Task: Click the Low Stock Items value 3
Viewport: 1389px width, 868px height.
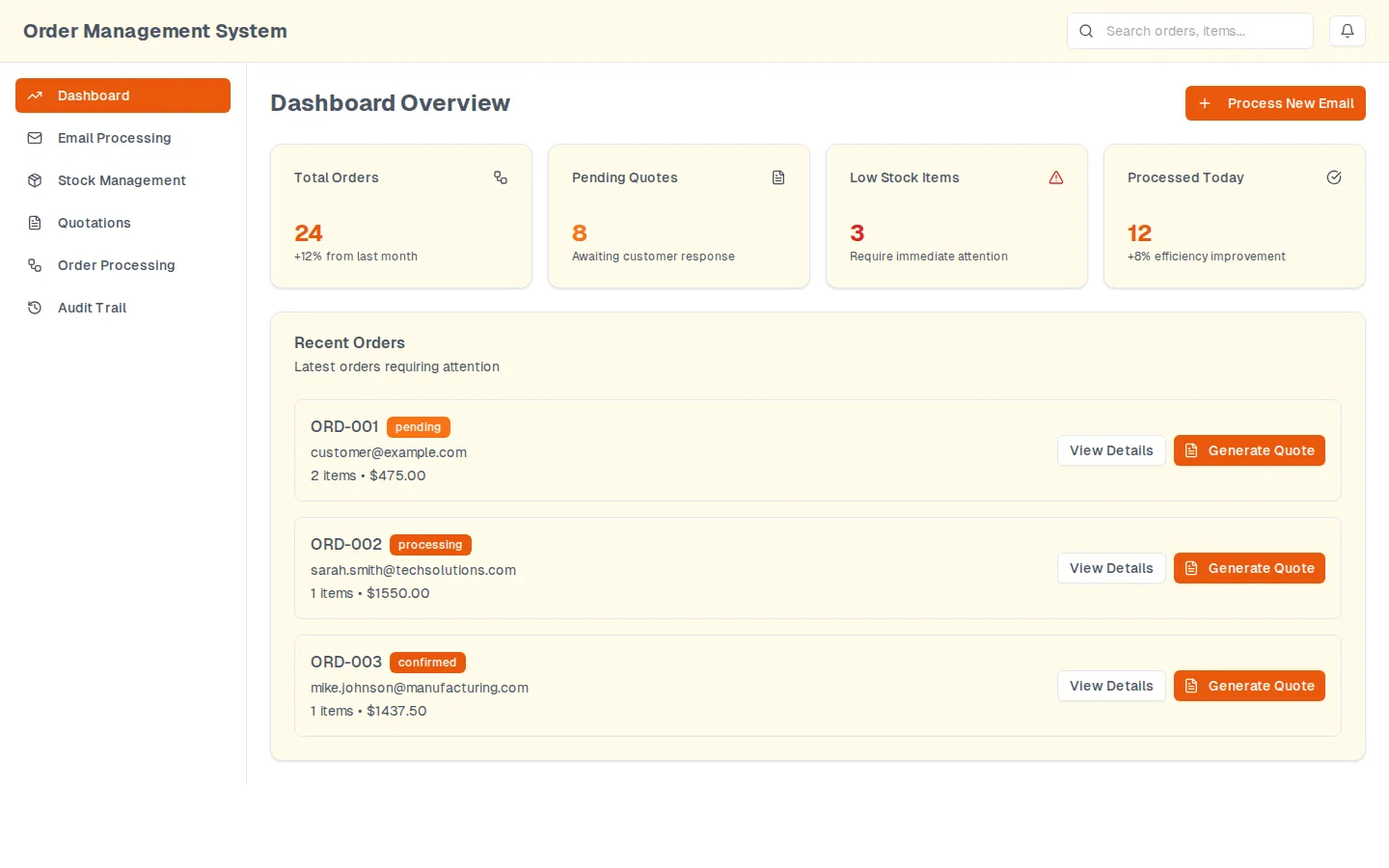Action: point(858,233)
